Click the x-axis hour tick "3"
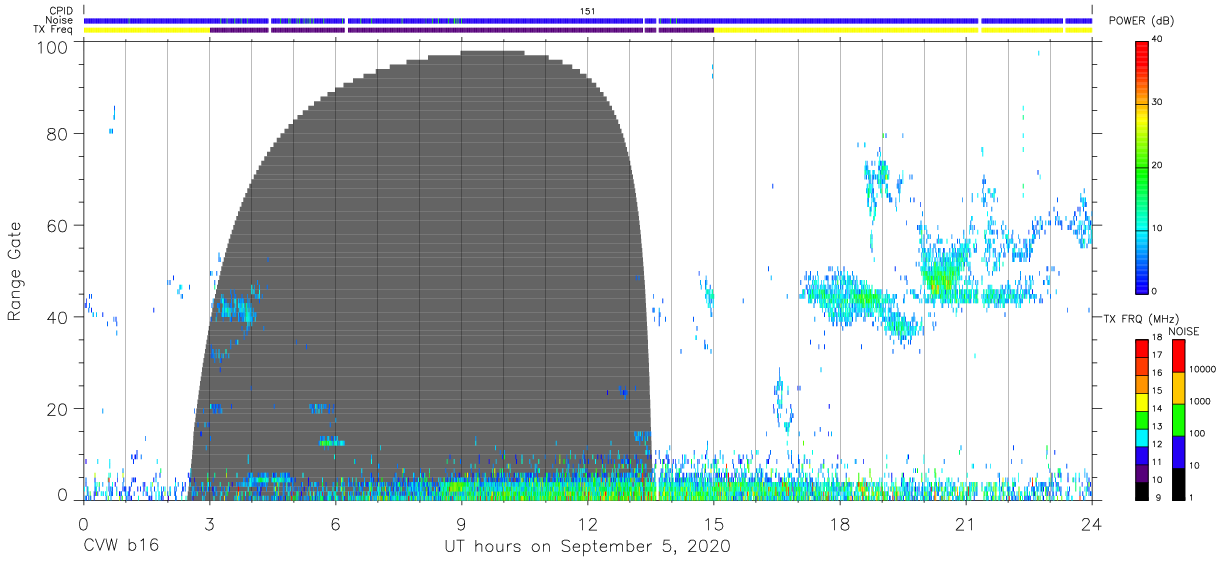Screen dimensions: 1228x567 pyautogui.click(x=209, y=522)
